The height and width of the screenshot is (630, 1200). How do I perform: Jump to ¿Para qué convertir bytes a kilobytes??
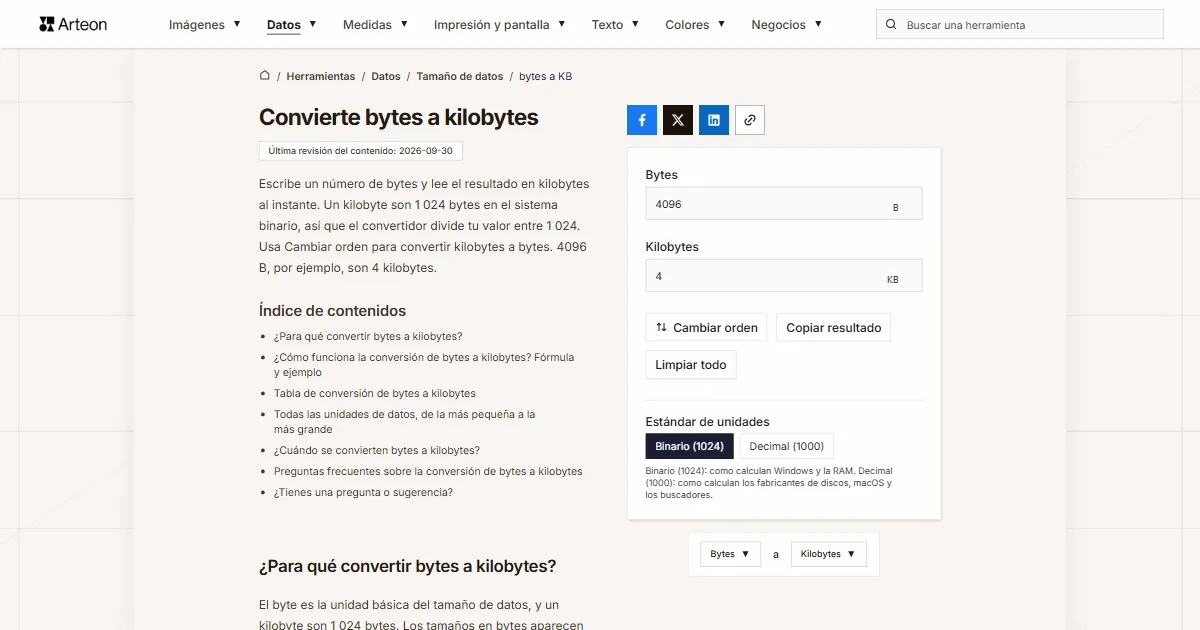click(368, 336)
